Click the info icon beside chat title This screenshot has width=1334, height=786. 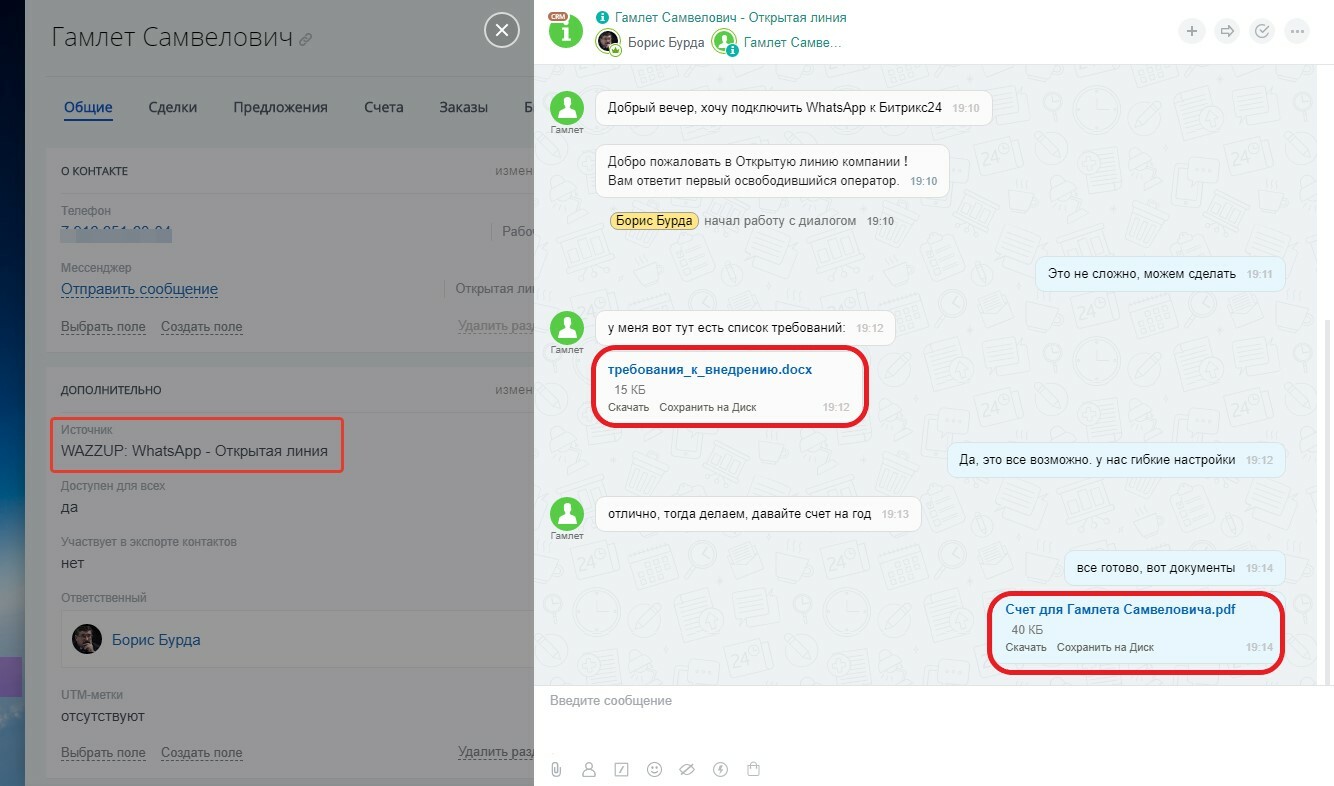[x=602, y=18]
